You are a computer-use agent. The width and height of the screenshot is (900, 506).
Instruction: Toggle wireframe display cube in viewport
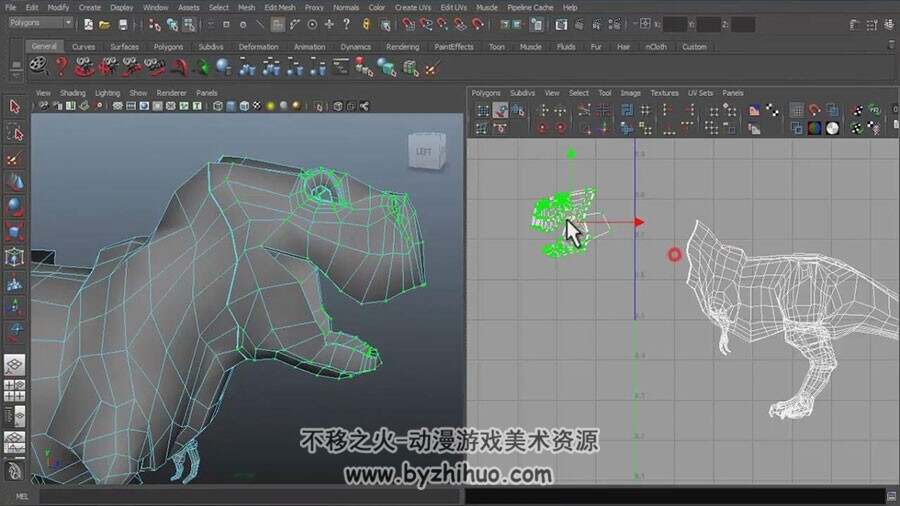218,106
